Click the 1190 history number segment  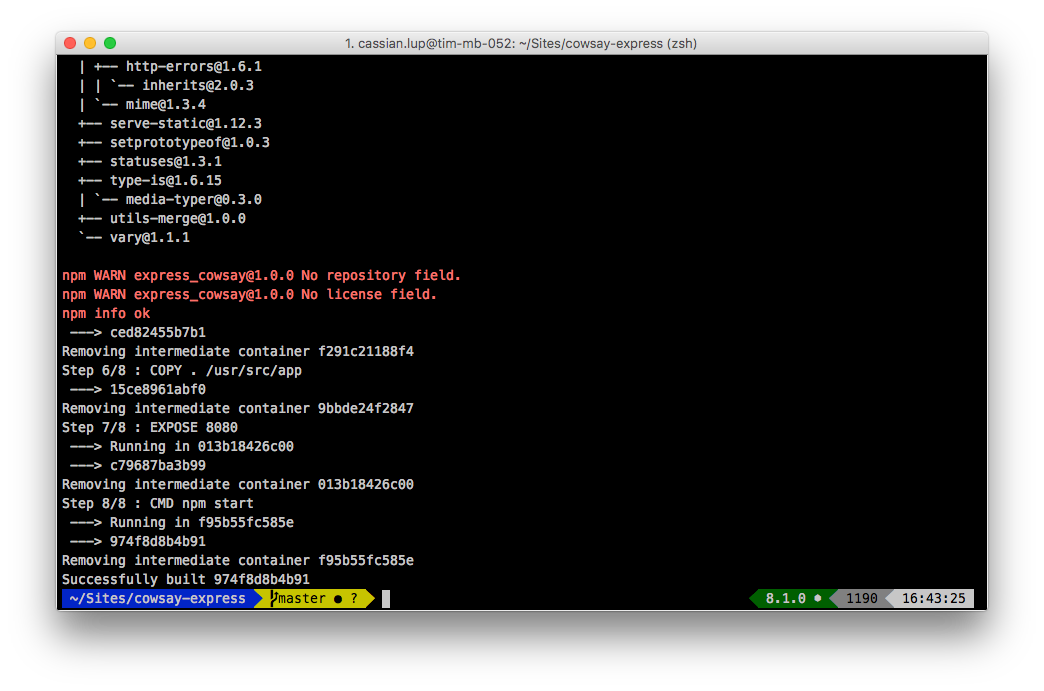coord(862,598)
